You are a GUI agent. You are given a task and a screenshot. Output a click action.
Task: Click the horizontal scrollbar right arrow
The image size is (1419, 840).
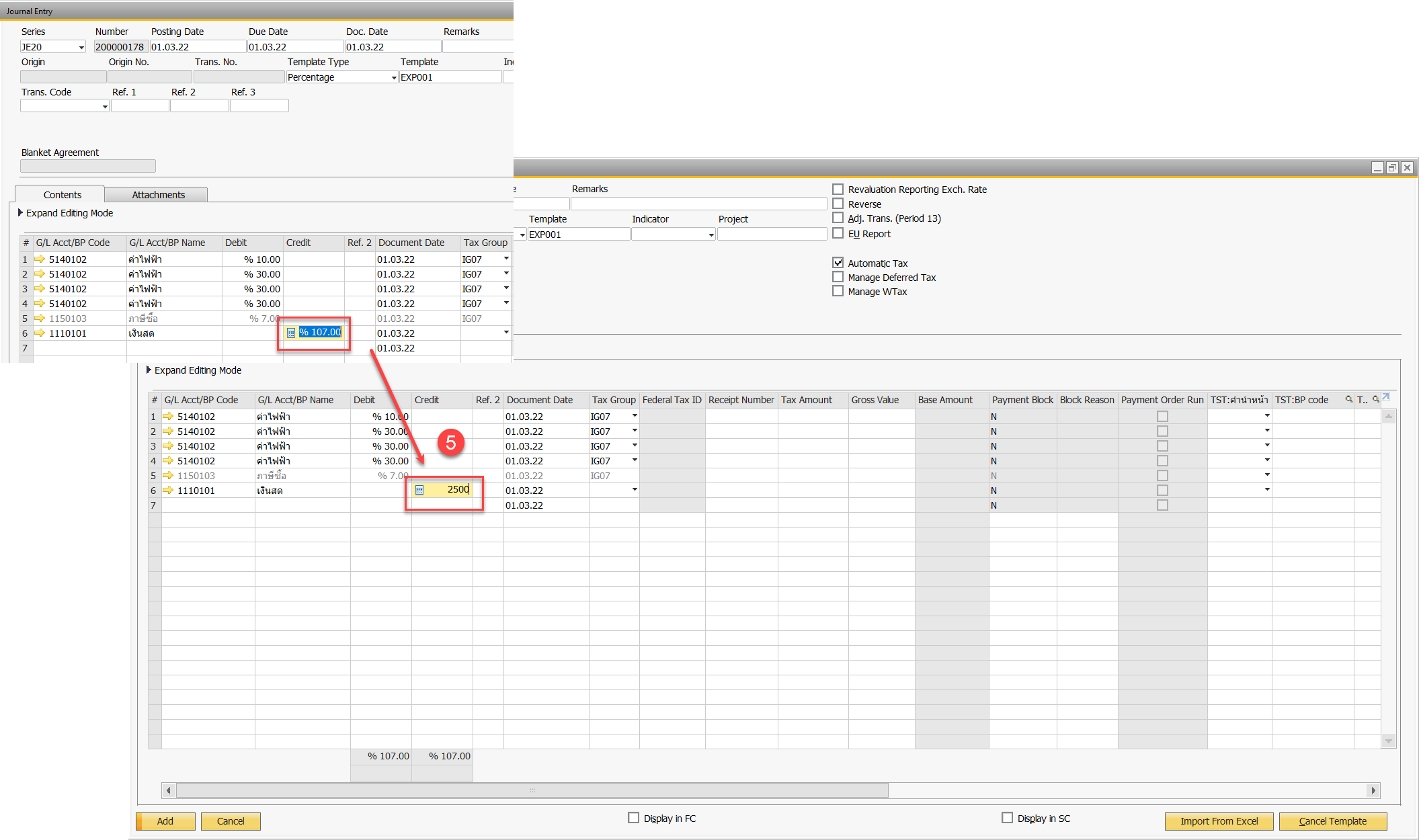(1373, 791)
